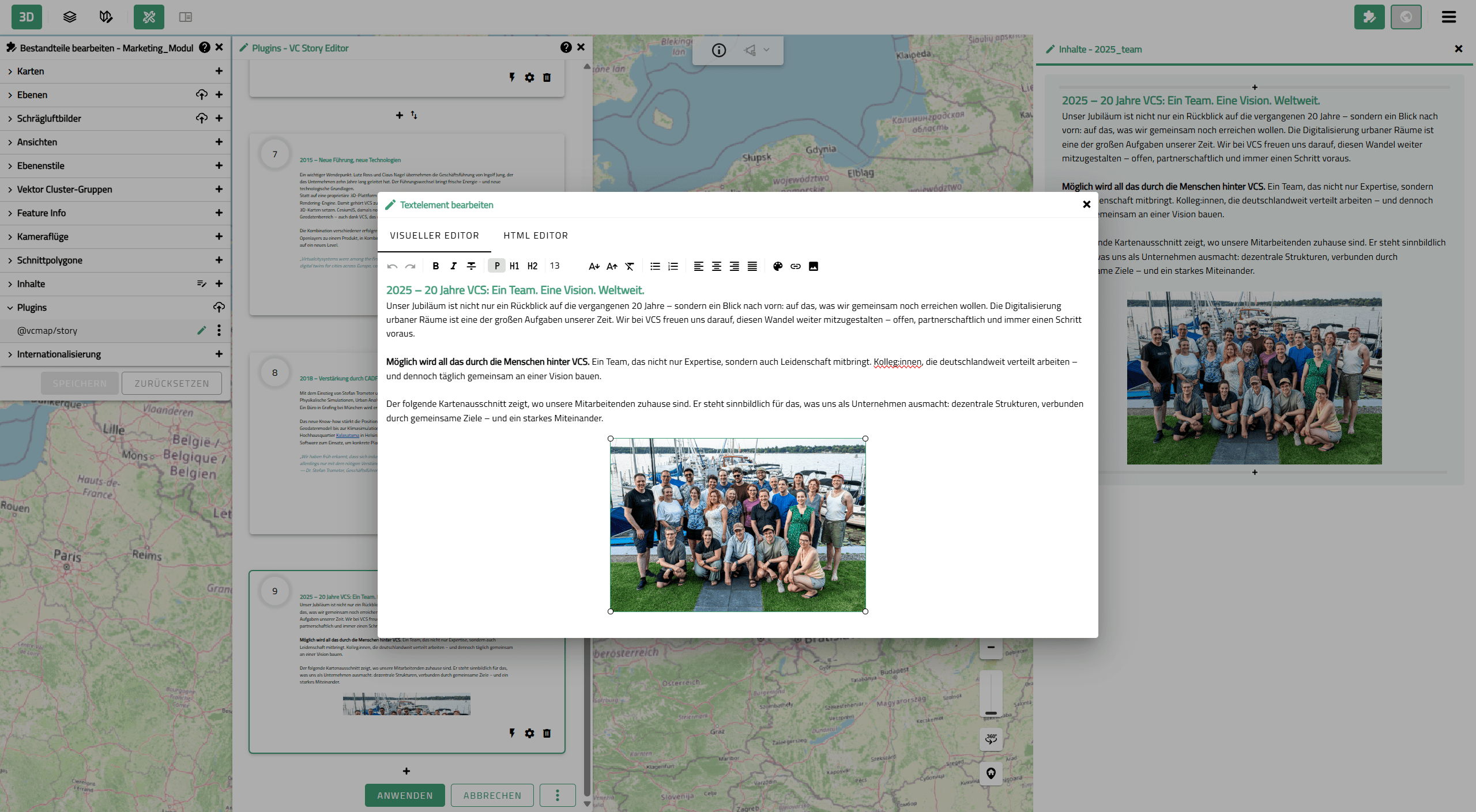Align text right
The height and width of the screenshot is (812, 1476).
(x=734, y=266)
